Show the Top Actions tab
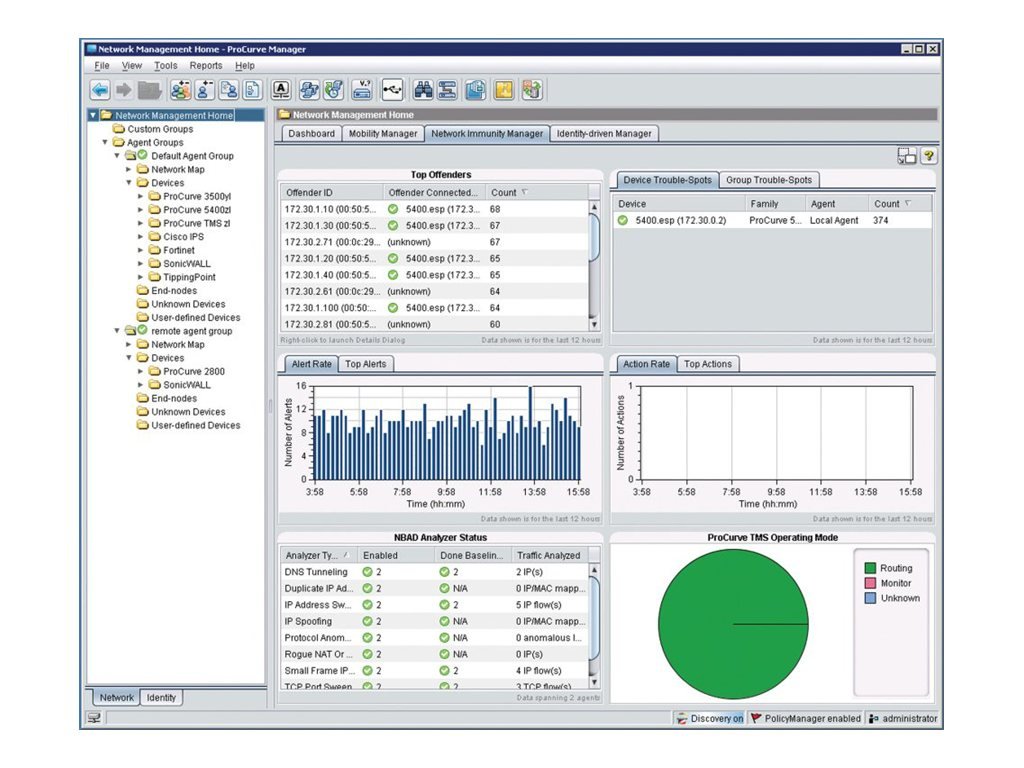The image size is (1024, 768). [x=708, y=364]
